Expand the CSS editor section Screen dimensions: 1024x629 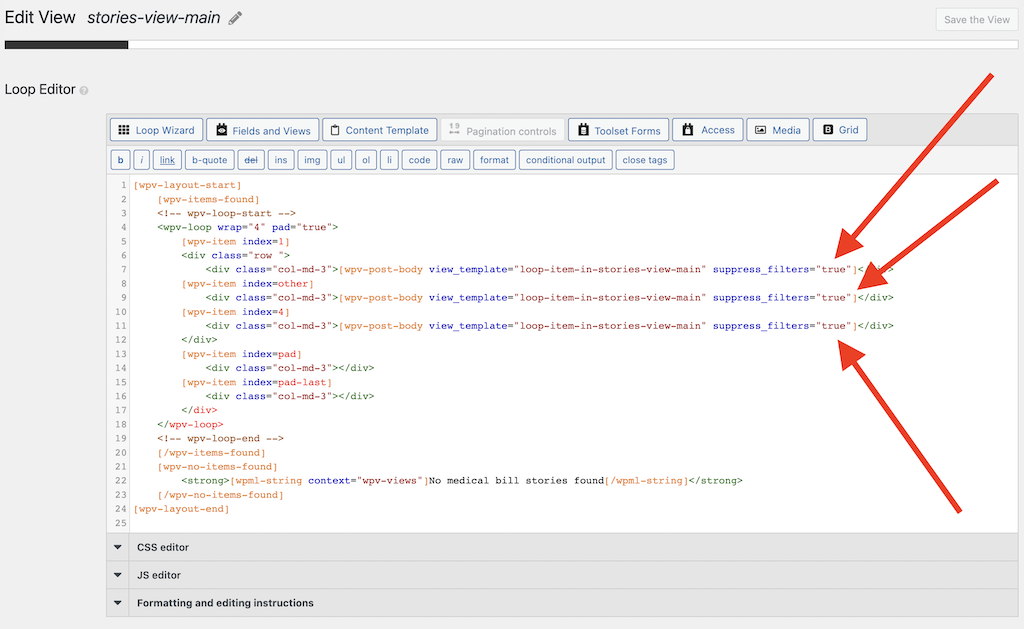(562, 547)
